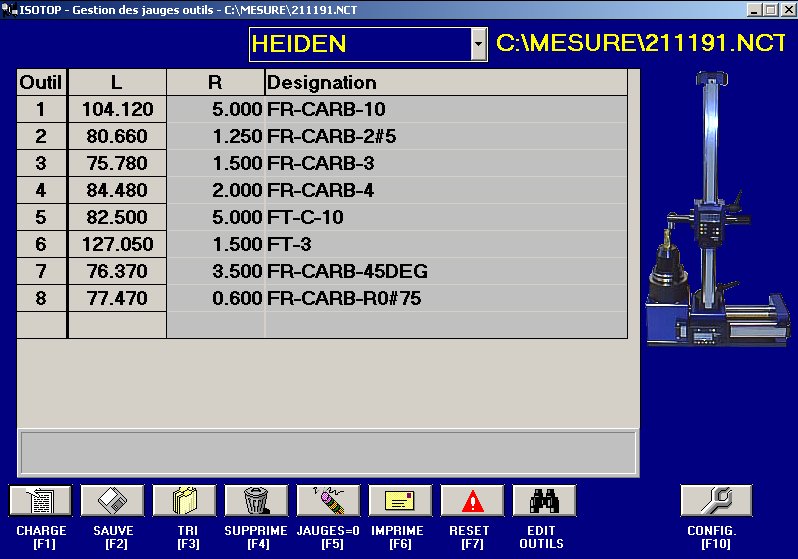
Task: Click the ISOTOP title bar application icon
Action: click(x=9, y=9)
